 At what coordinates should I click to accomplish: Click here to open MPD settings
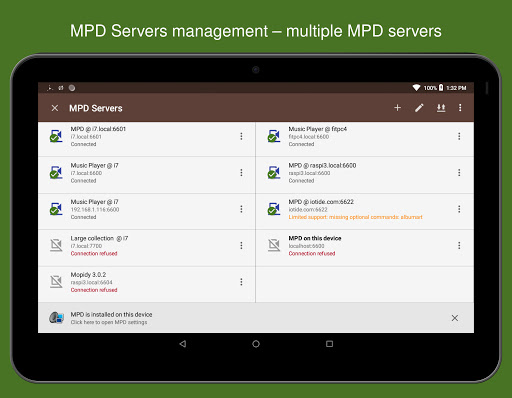[x=109, y=322]
